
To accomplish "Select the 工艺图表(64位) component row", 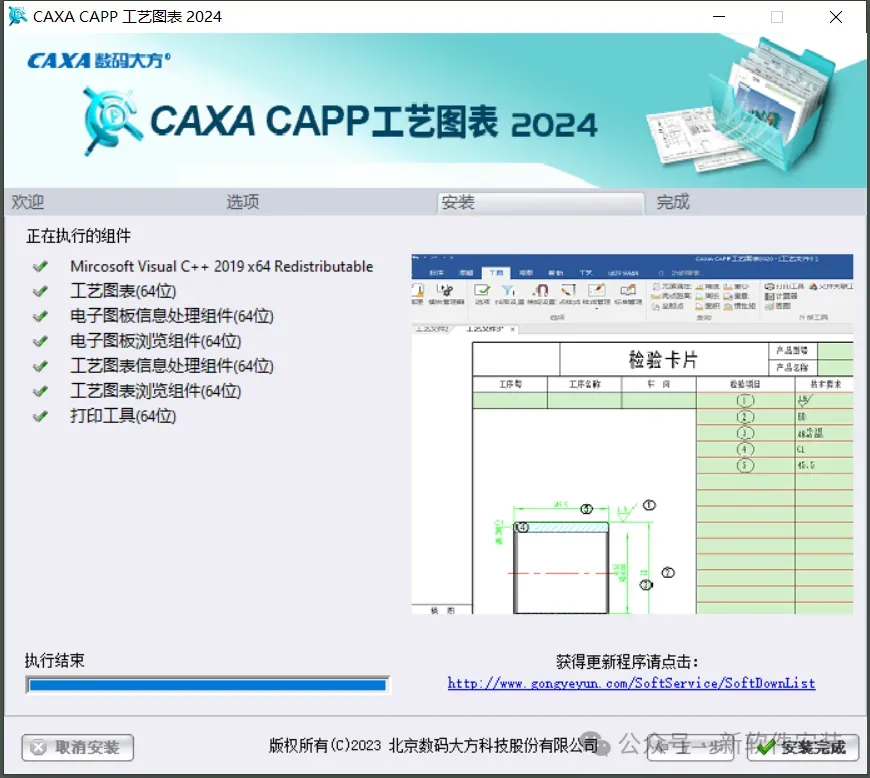I will (x=123, y=291).
